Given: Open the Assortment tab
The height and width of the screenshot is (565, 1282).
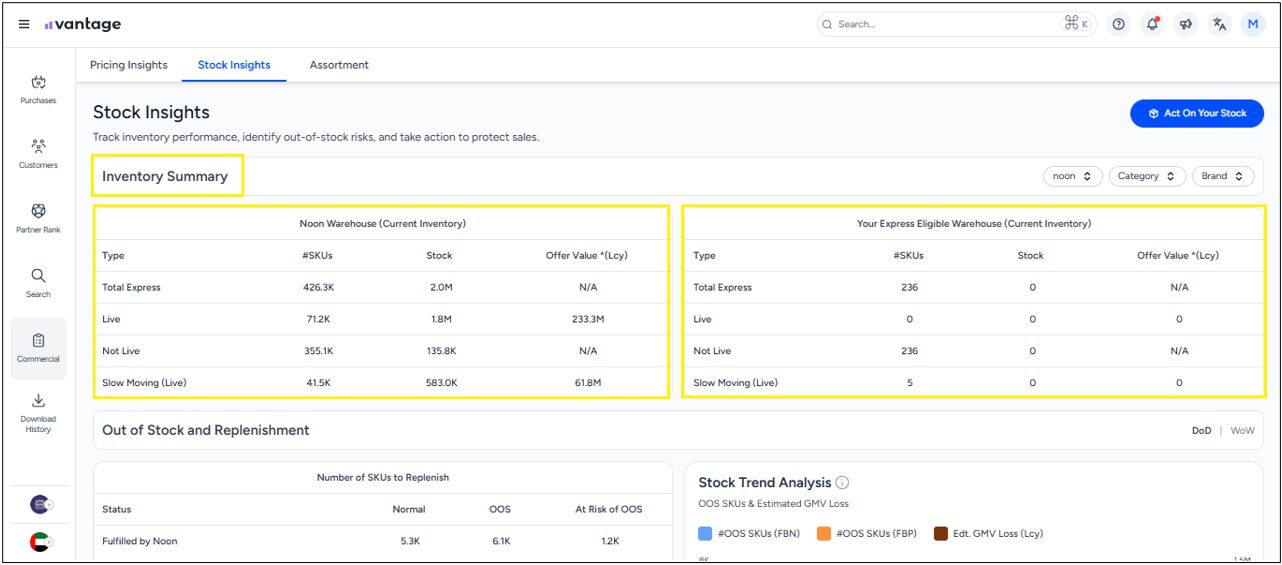Looking at the screenshot, I should tap(339, 65).
